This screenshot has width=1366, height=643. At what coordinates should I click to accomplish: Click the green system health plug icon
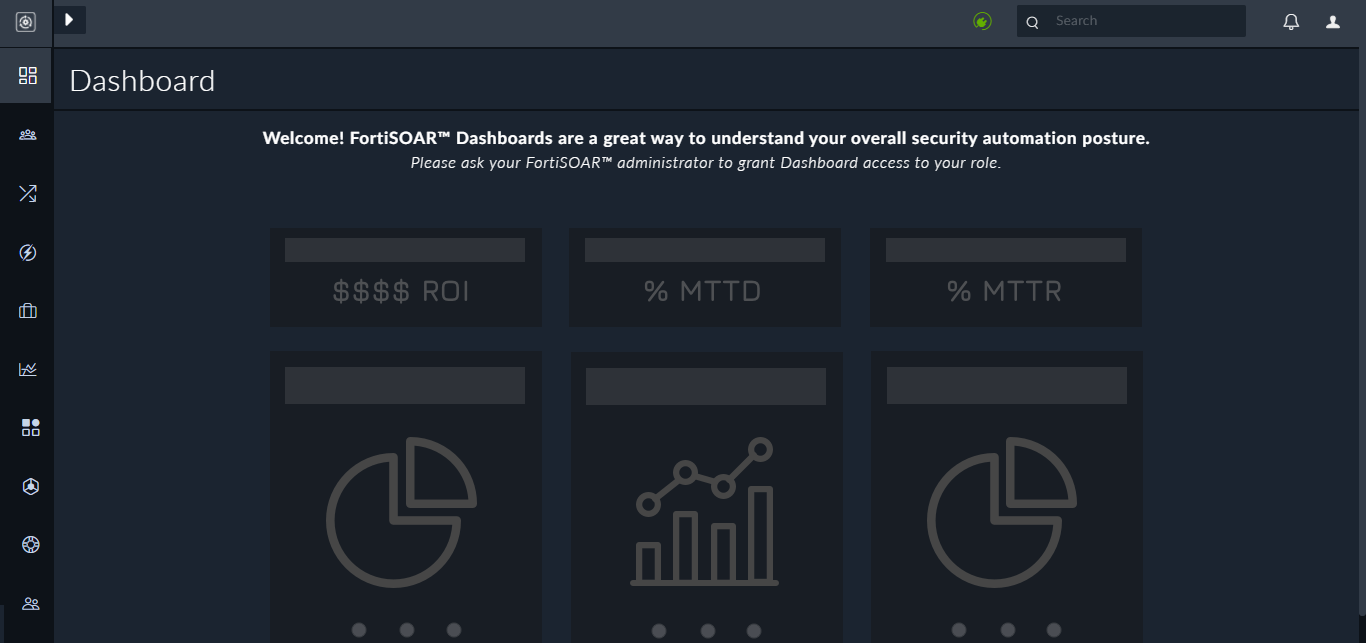[981, 20]
